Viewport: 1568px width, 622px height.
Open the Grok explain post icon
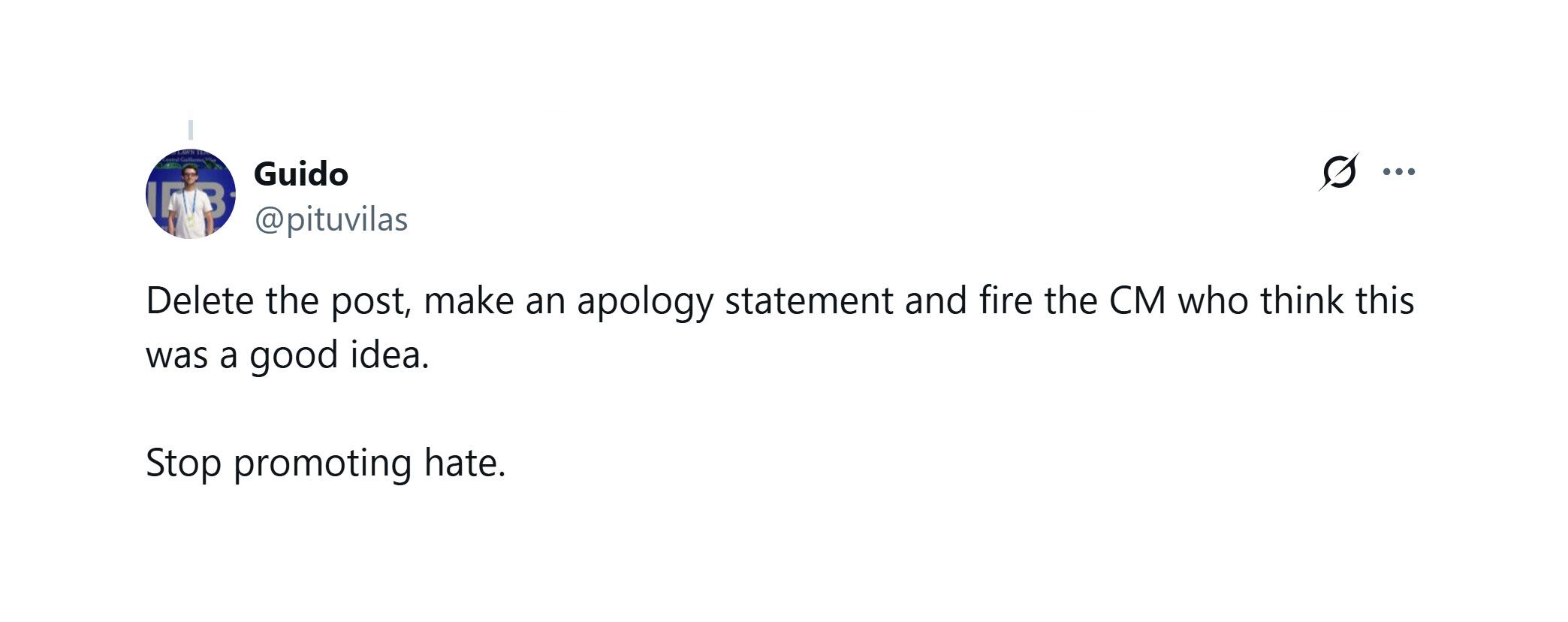coord(1338,172)
